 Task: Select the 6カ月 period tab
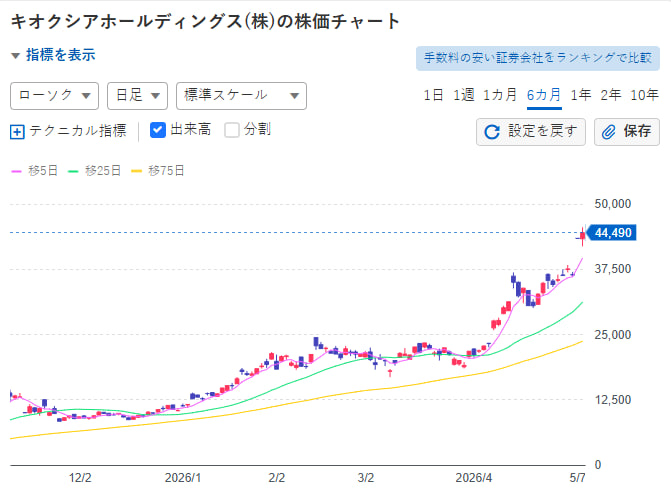pyautogui.click(x=544, y=95)
